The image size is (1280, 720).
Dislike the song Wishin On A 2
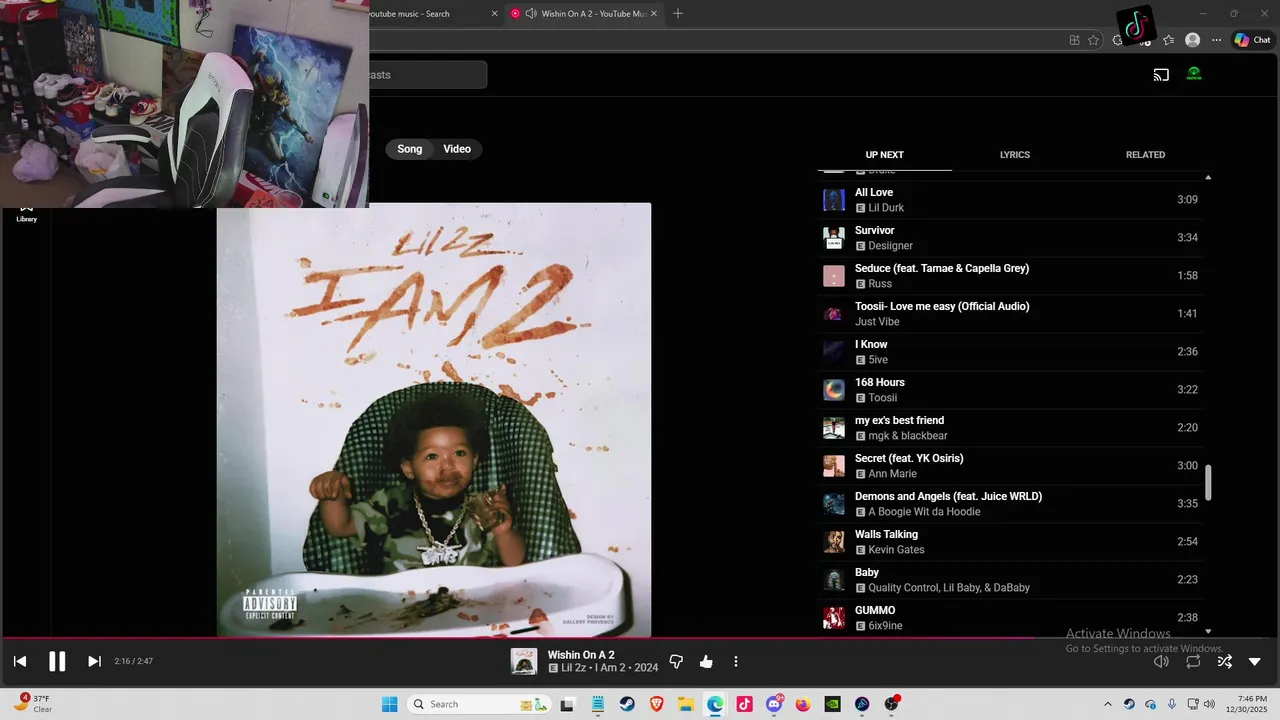click(676, 661)
